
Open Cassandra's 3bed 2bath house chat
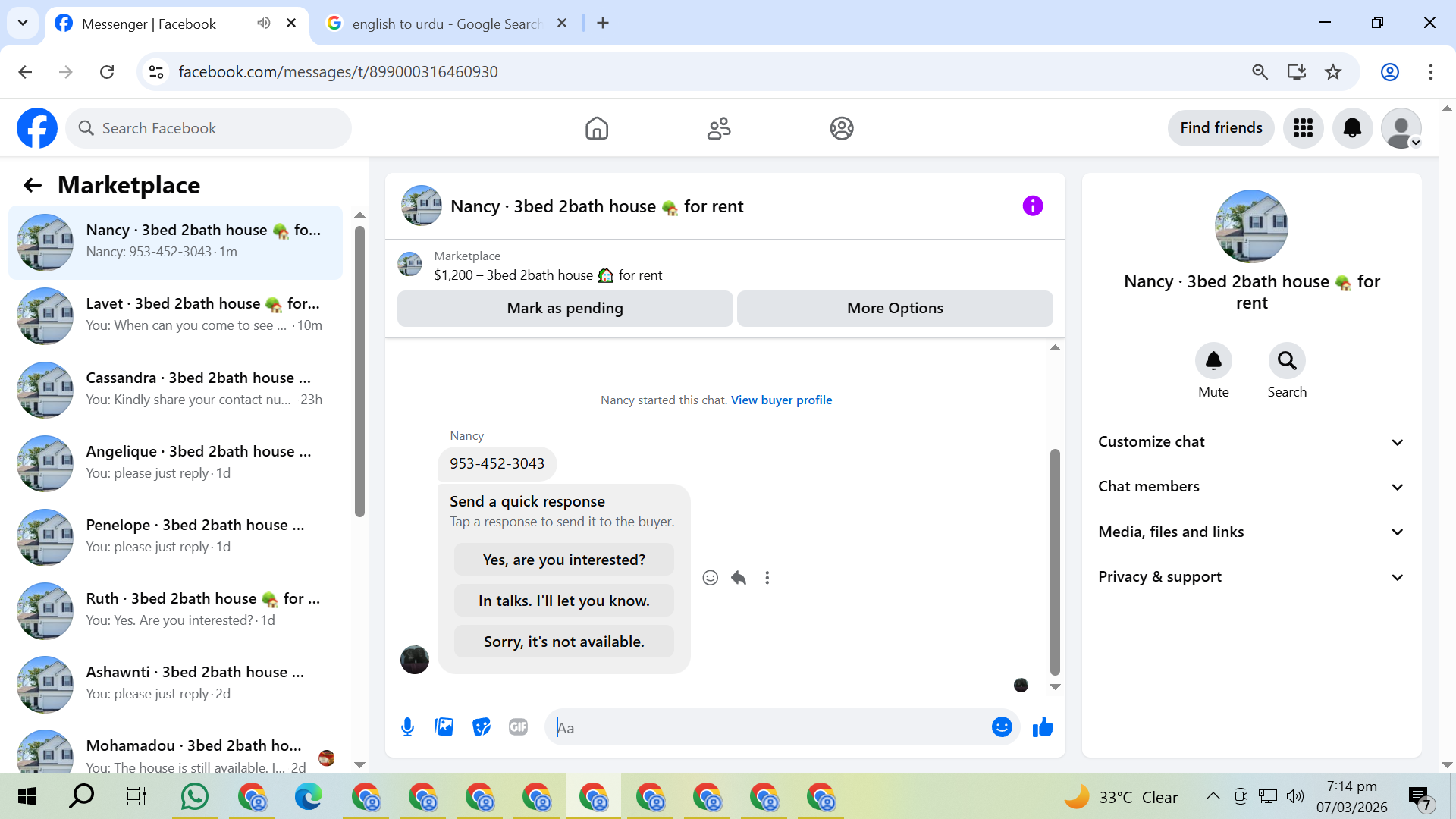pyautogui.click(x=176, y=389)
